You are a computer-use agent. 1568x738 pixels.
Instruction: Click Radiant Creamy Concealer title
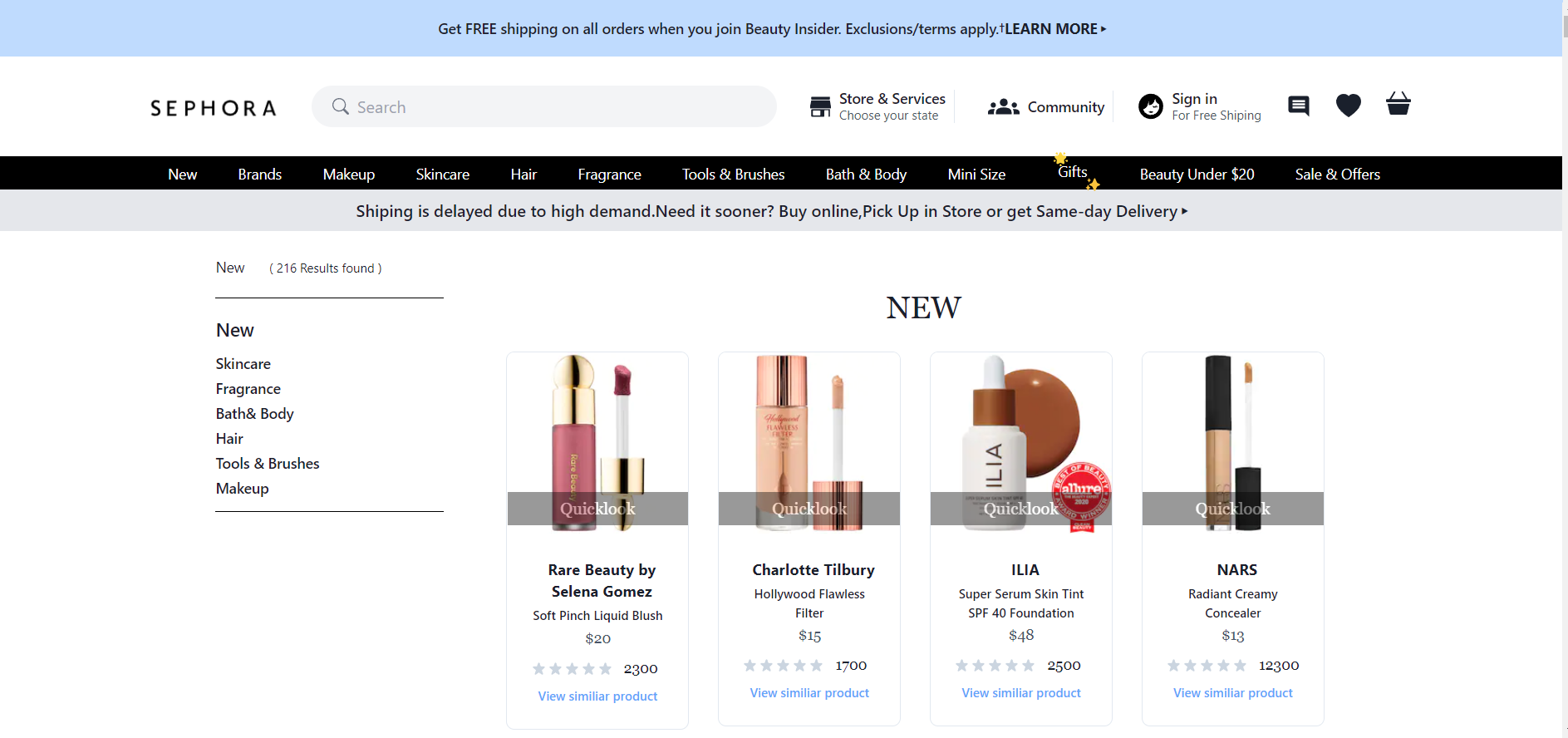1233,603
